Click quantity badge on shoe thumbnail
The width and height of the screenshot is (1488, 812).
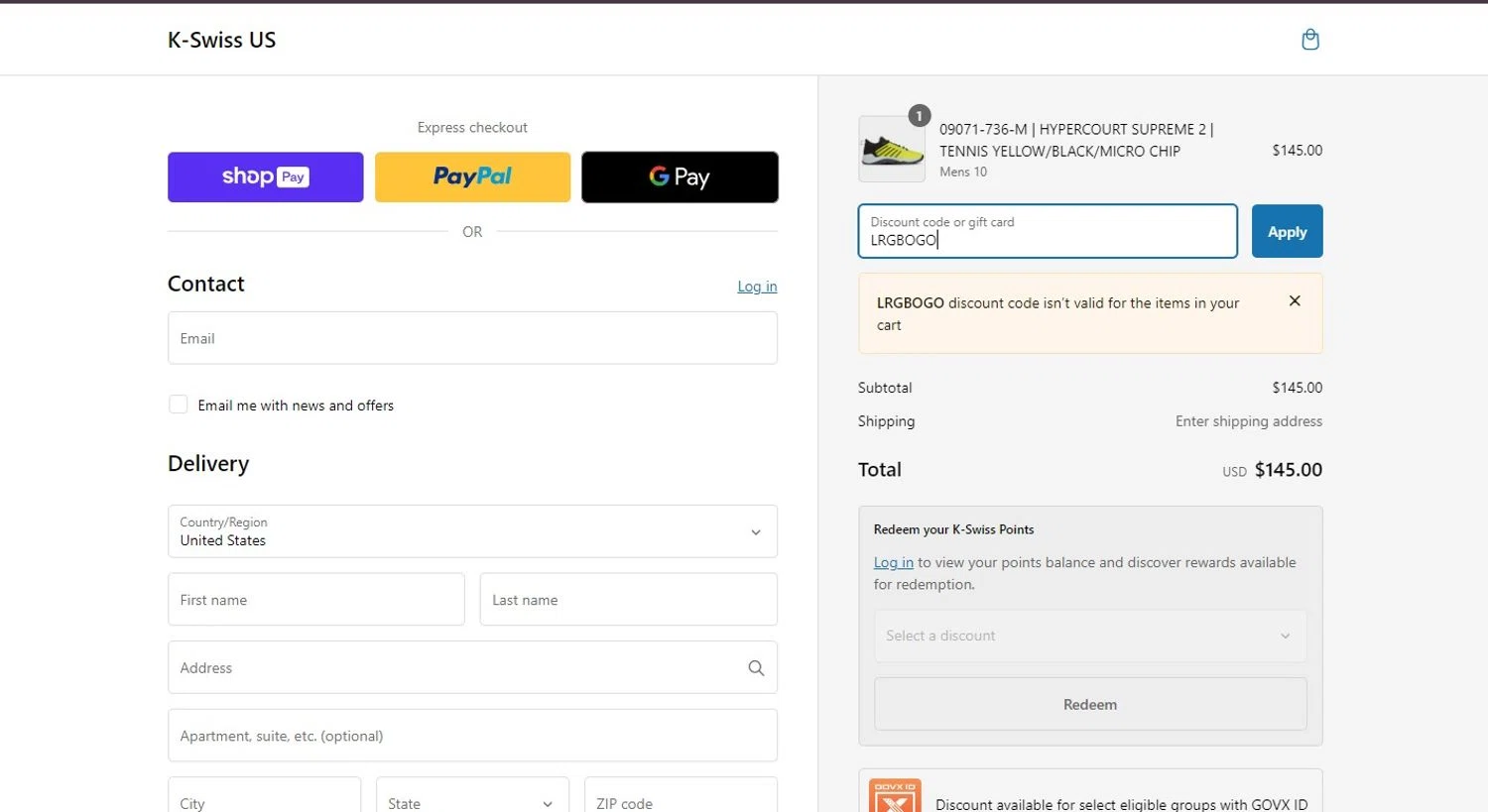pos(920,116)
